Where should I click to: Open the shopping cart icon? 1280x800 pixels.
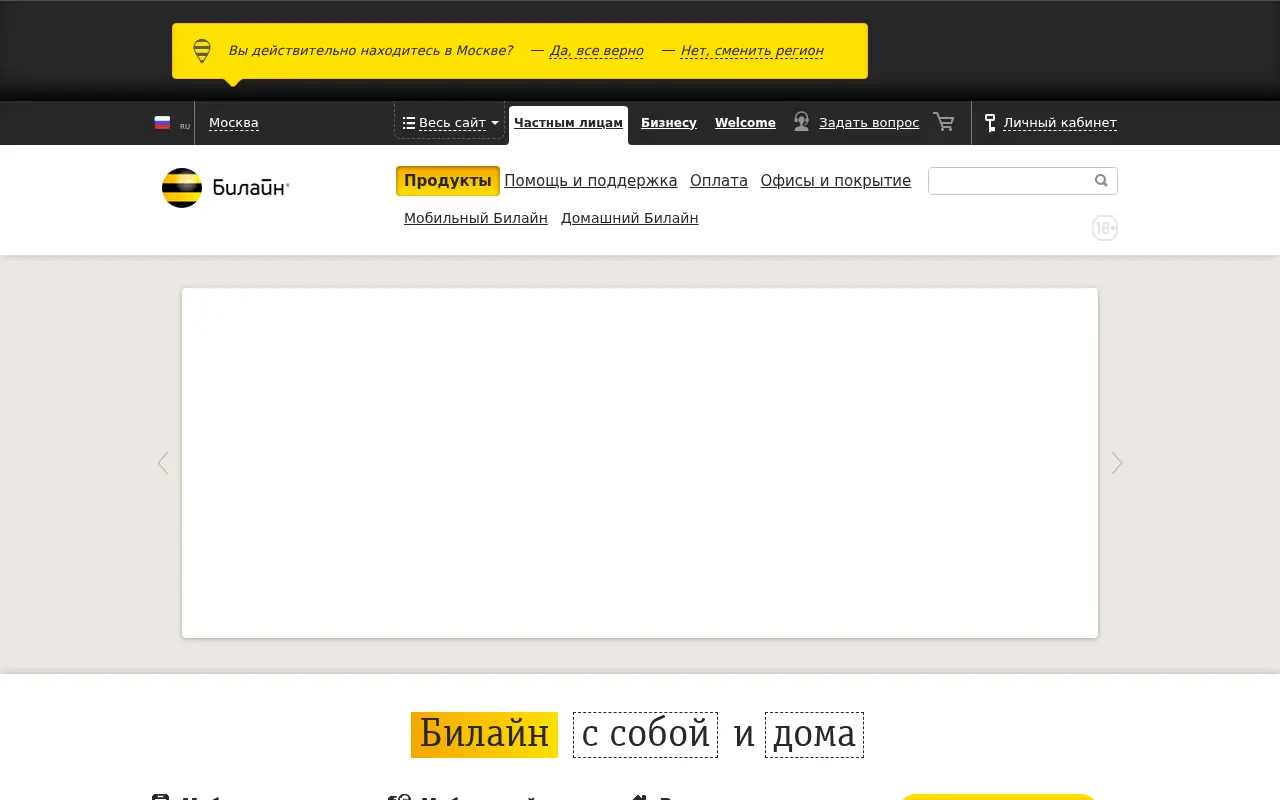pos(943,122)
